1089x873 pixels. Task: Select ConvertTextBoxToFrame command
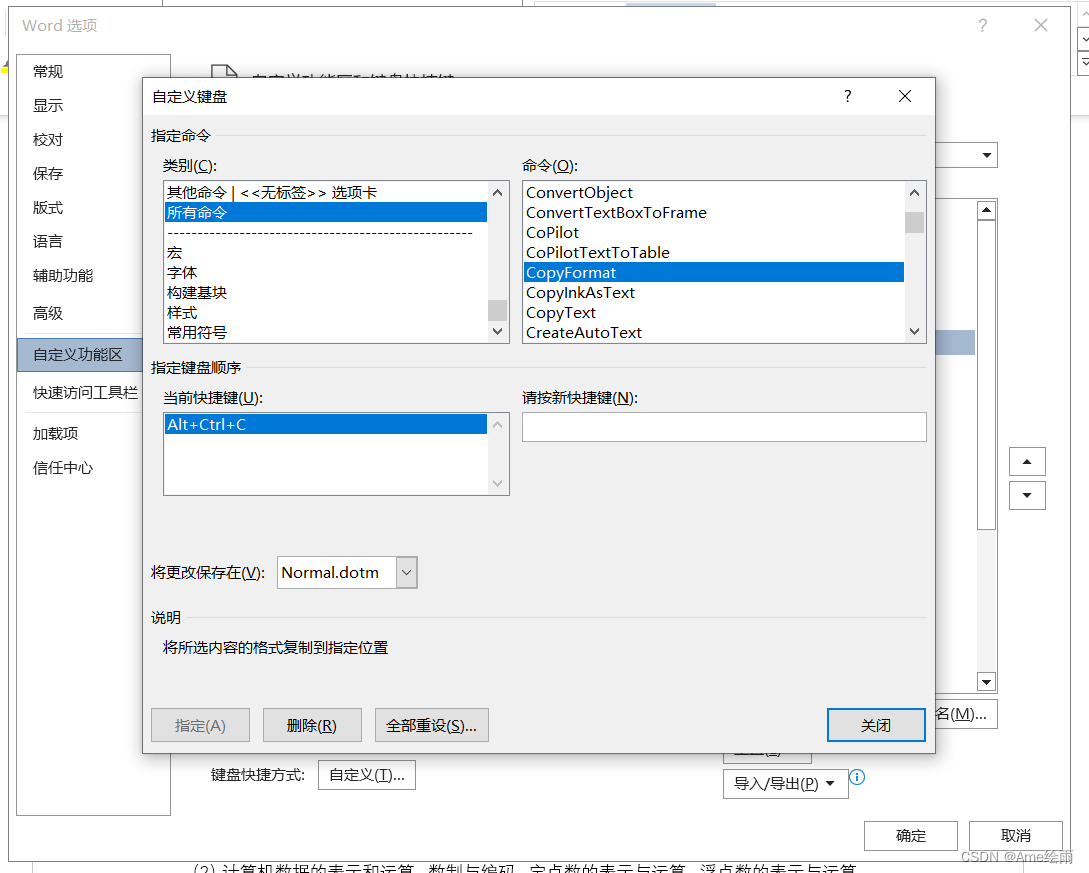pyautogui.click(x=713, y=213)
